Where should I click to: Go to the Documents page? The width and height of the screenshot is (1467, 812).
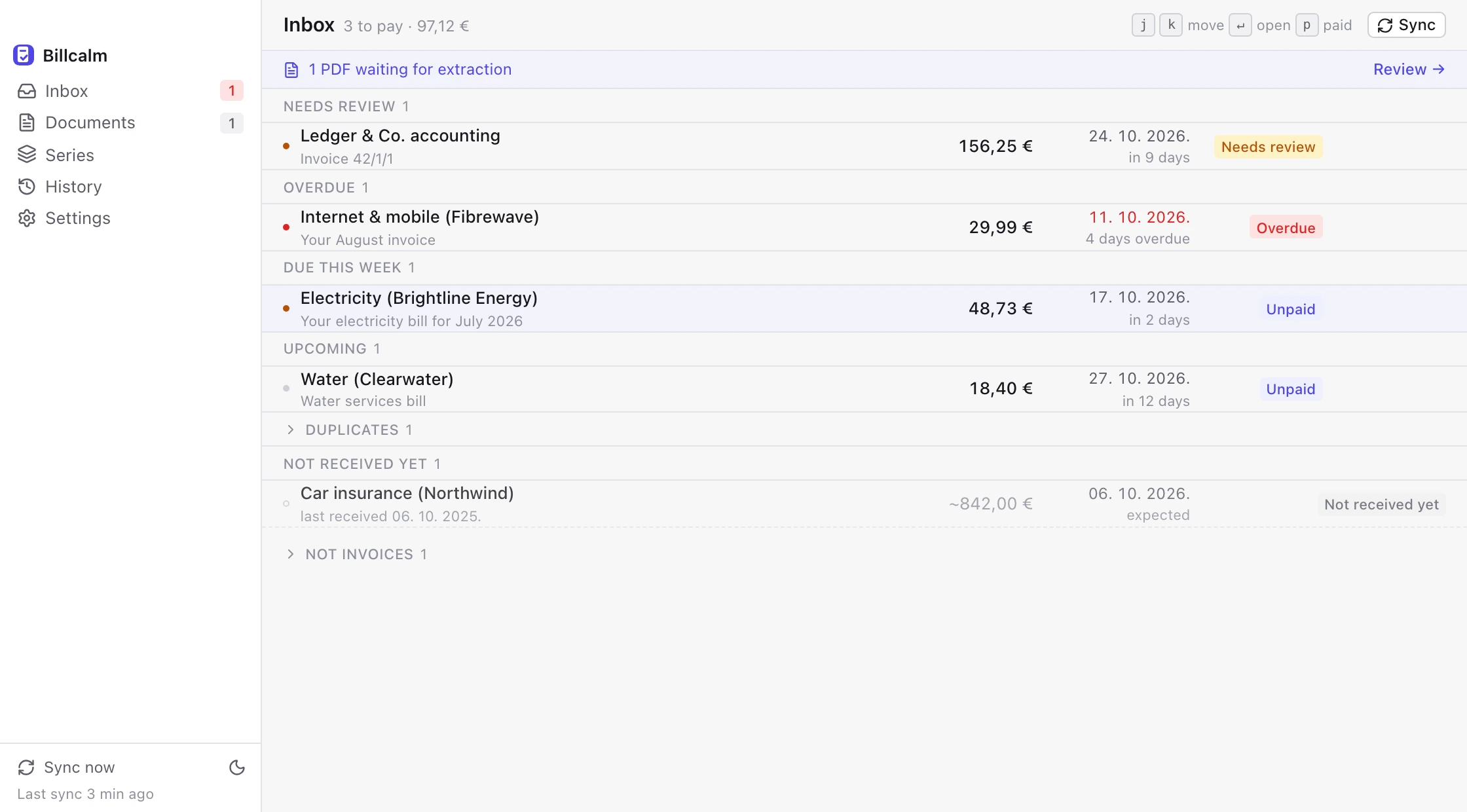130,122
